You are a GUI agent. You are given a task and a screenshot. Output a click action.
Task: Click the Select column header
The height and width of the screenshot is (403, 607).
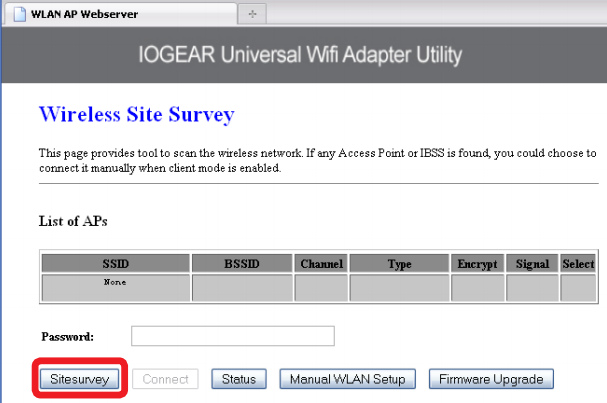578,264
